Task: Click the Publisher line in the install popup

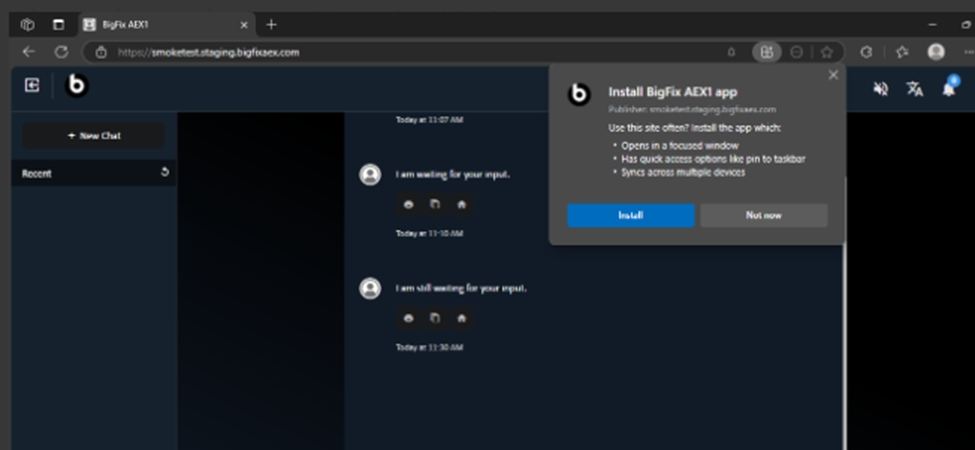Action: (691, 109)
